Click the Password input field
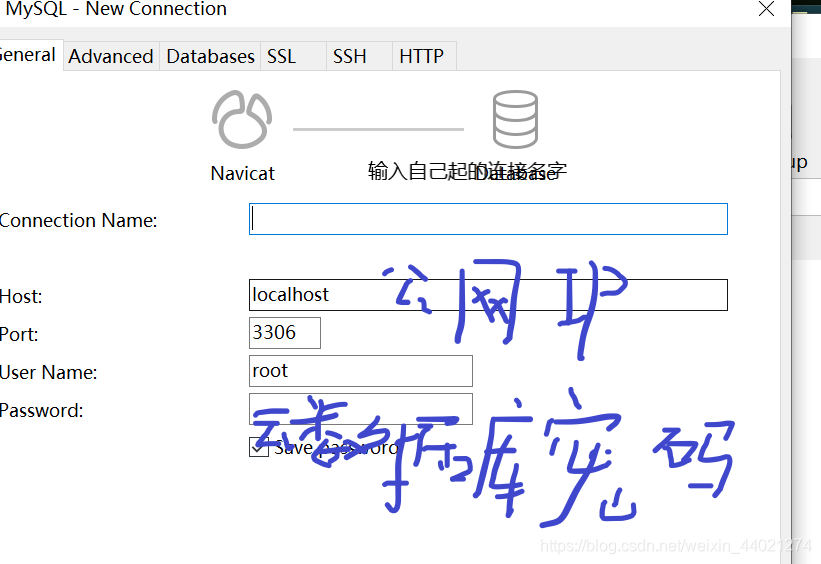This screenshot has height=564, width=821. 361,408
